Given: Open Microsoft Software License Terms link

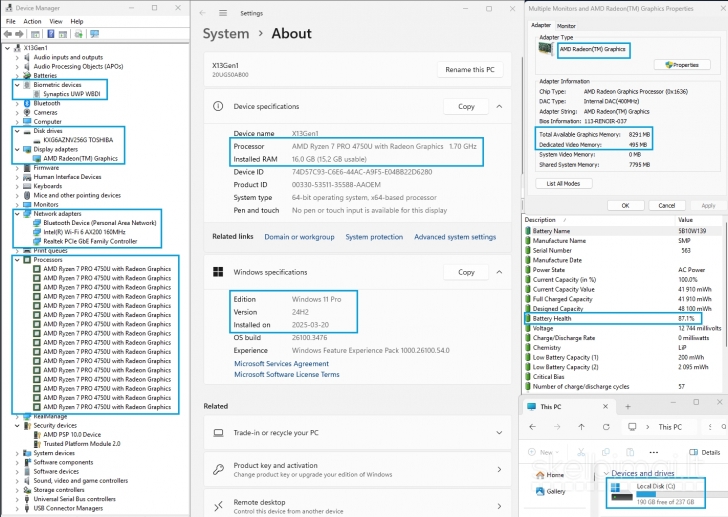Looking at the screenshot, I should [x=286, y=375].
